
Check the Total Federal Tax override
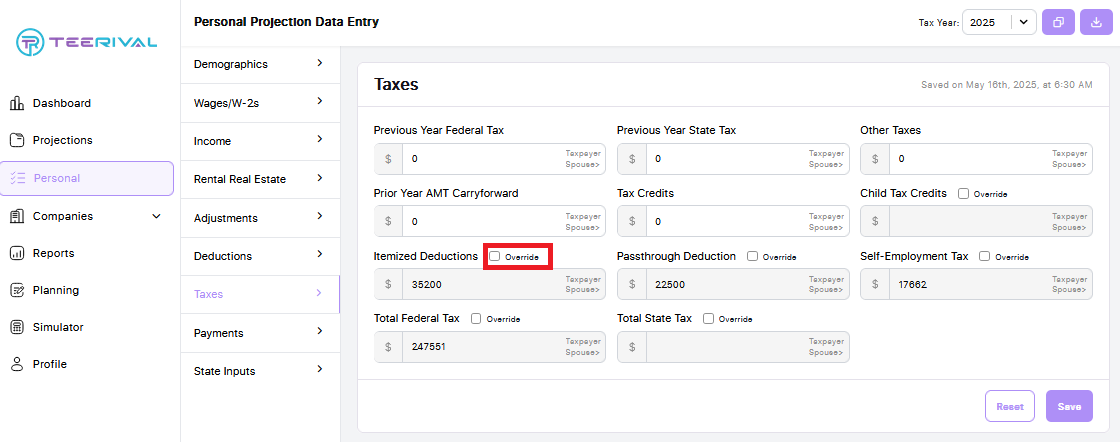[x=476, y=319]
